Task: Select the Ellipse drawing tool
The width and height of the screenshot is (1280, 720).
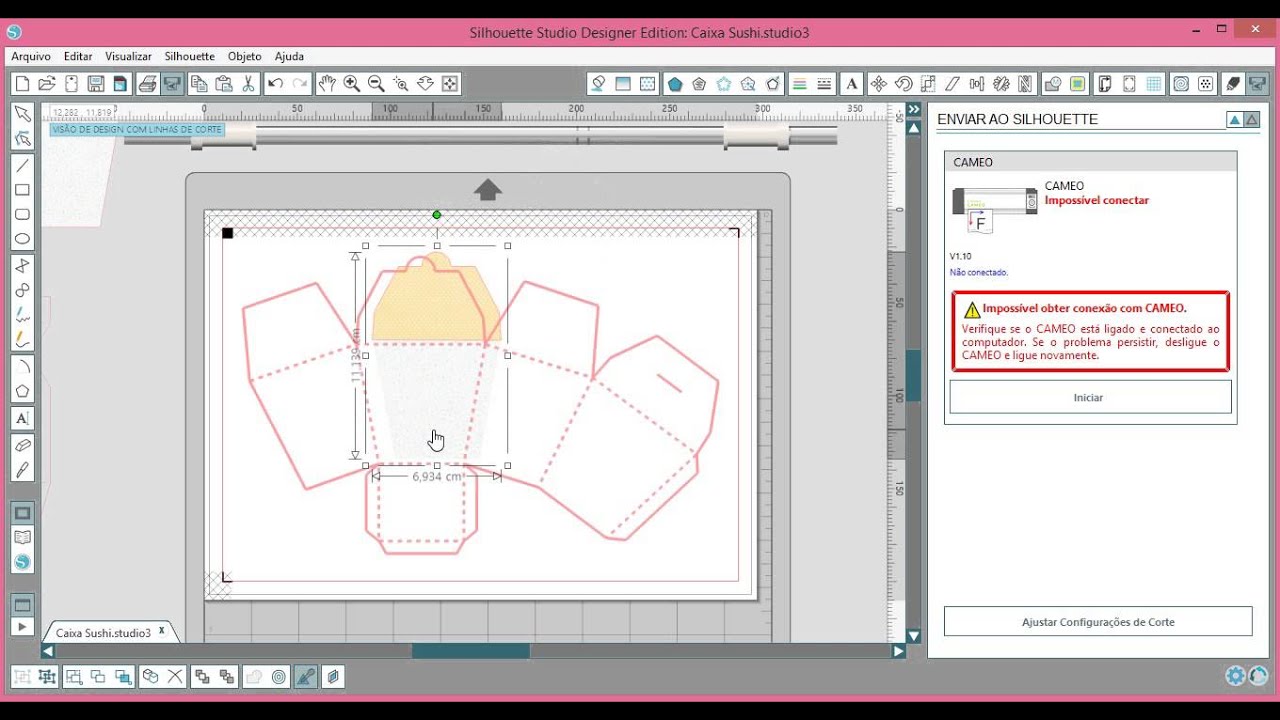Action: 22,239
